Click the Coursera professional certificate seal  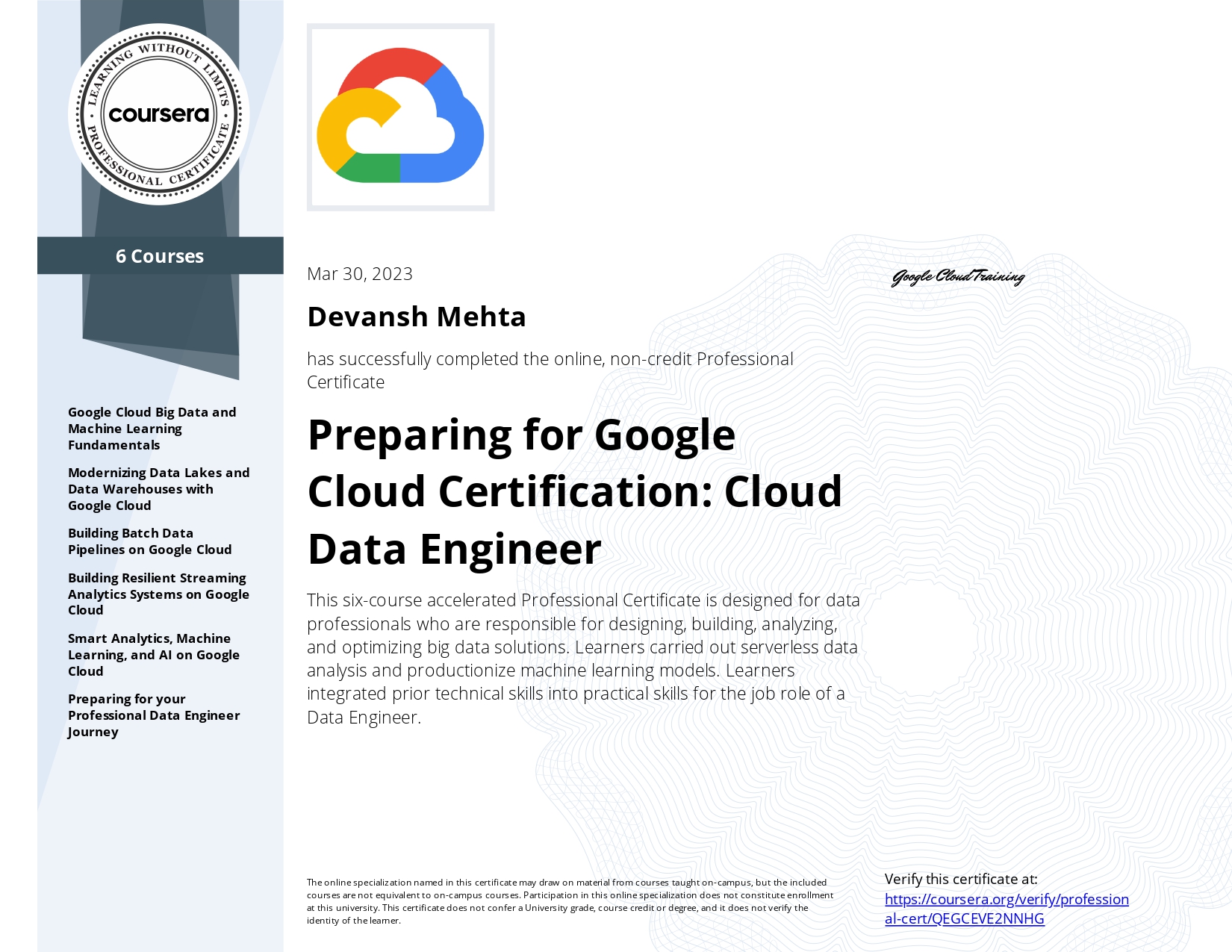coord(159,114)
